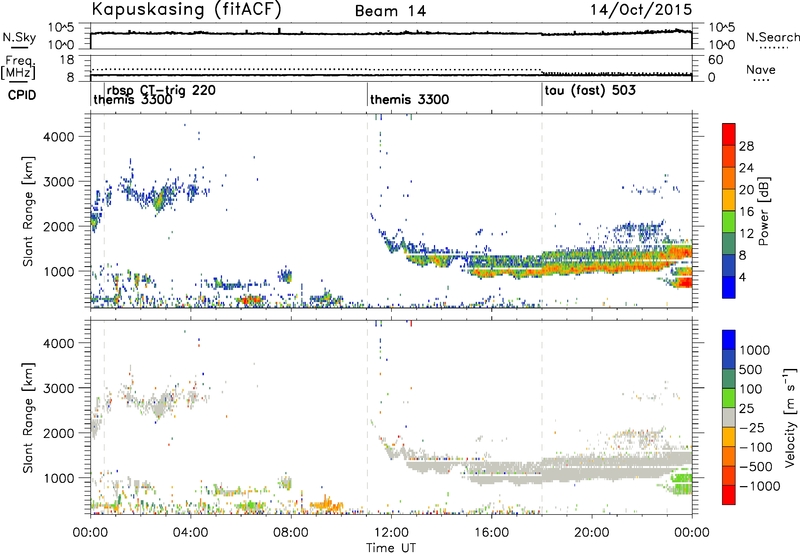Click the Power scale value '4'

(742, 277)
